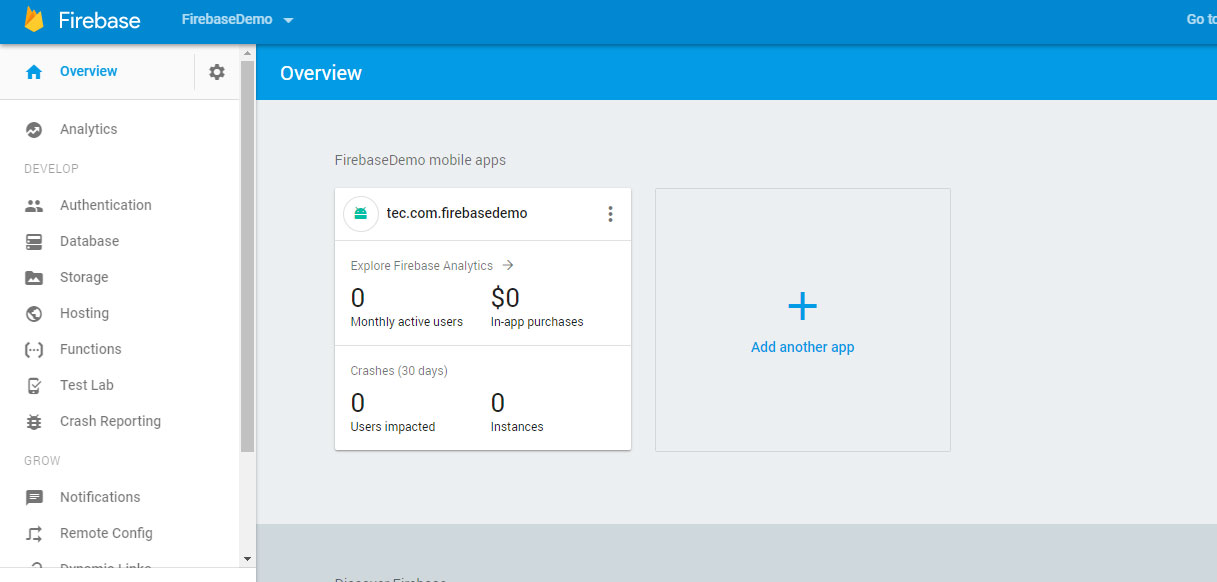Click the Authentication people icon
The width and height of the screenshot is (1217, 582).
point(34,206)
